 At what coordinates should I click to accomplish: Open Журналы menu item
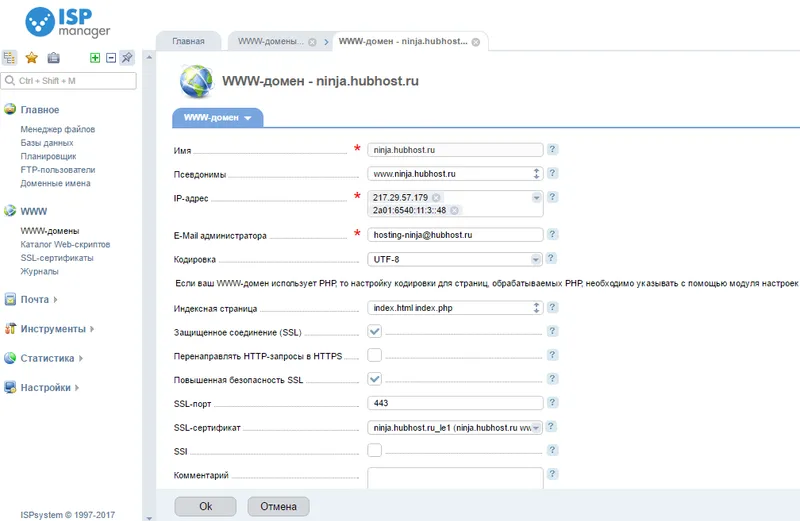(39, 271)
